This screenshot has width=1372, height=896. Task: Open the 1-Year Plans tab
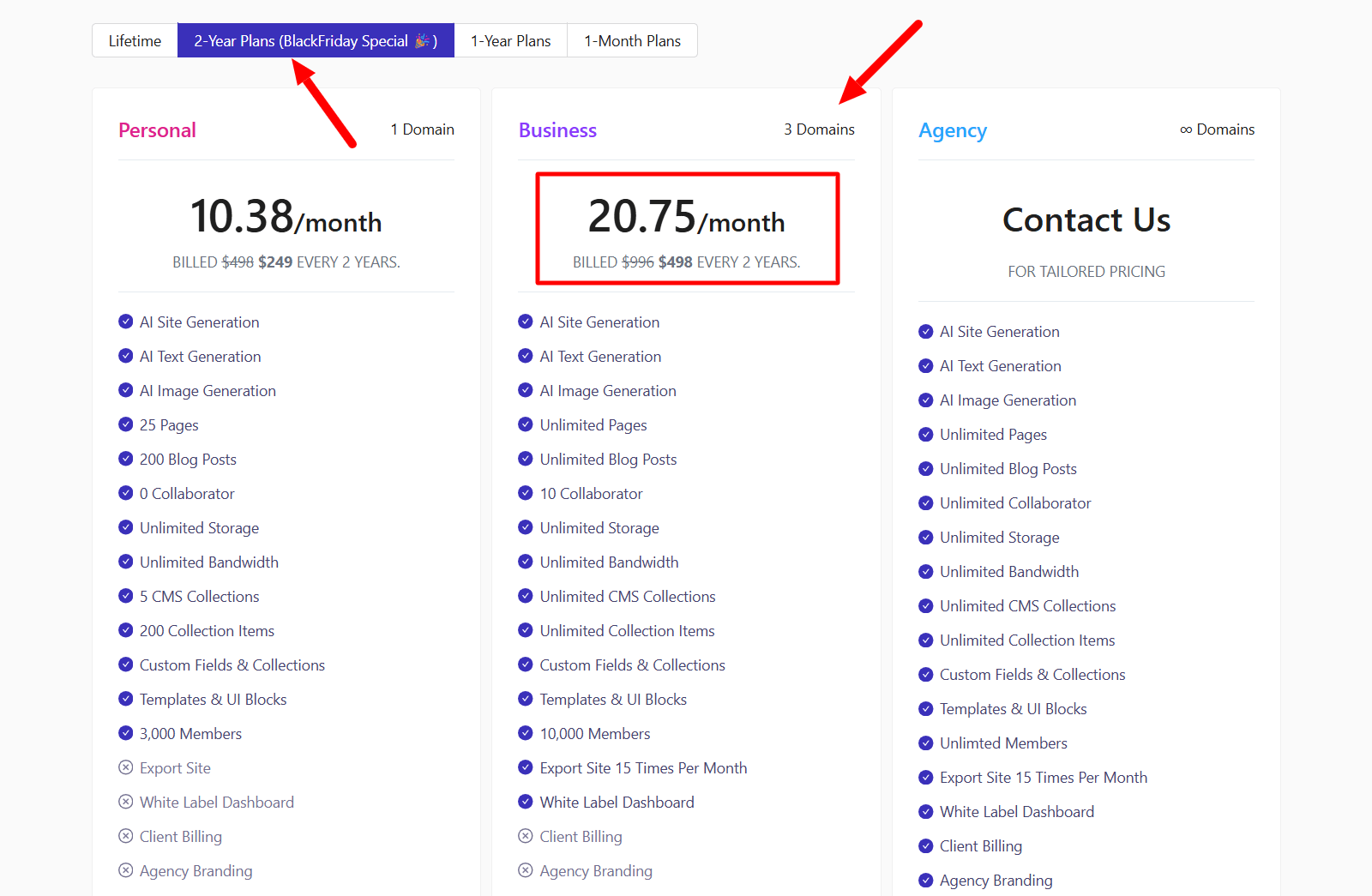510,41
